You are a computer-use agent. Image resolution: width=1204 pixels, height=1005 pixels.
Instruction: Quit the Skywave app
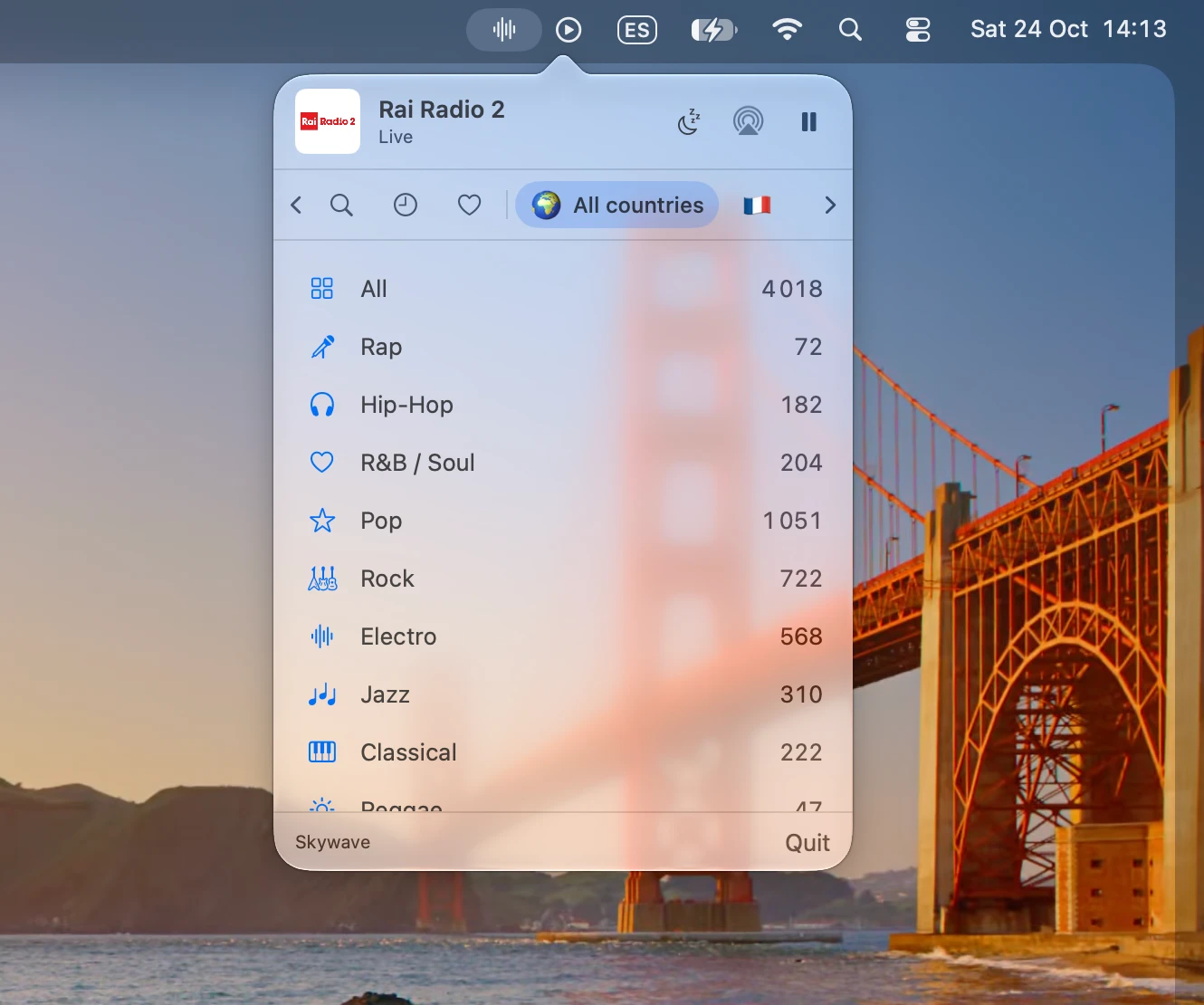[x=807, y=843]
